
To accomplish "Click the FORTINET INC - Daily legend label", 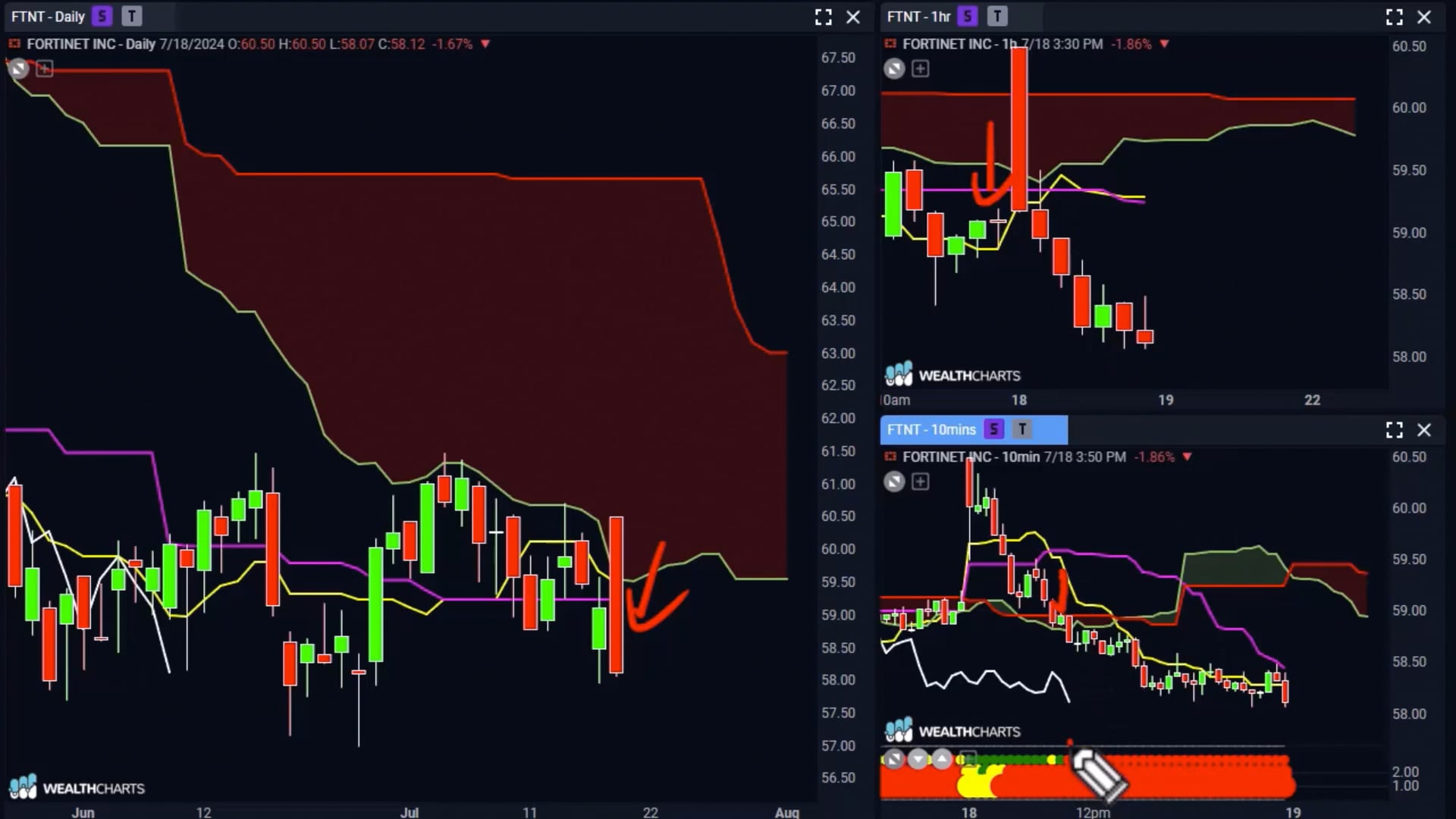I will point(91,44).
